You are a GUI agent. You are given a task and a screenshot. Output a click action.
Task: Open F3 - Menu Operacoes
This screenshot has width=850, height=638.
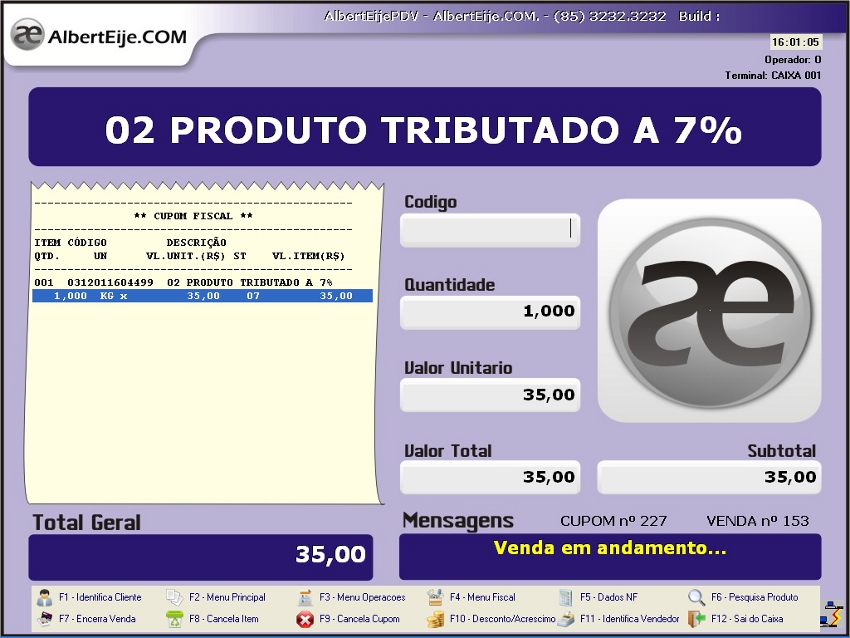[362, 597]
